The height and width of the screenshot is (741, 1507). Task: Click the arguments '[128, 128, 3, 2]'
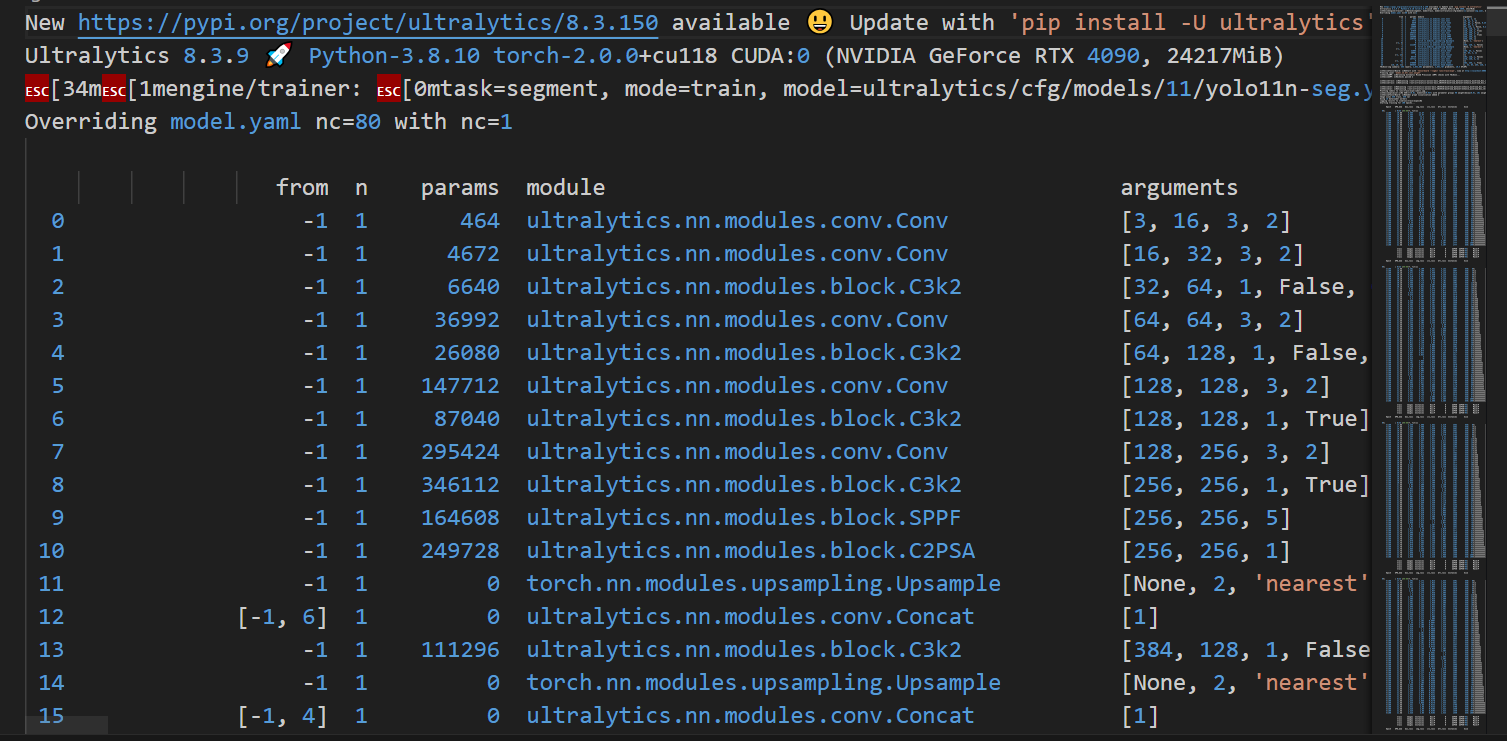[1225, 386]
